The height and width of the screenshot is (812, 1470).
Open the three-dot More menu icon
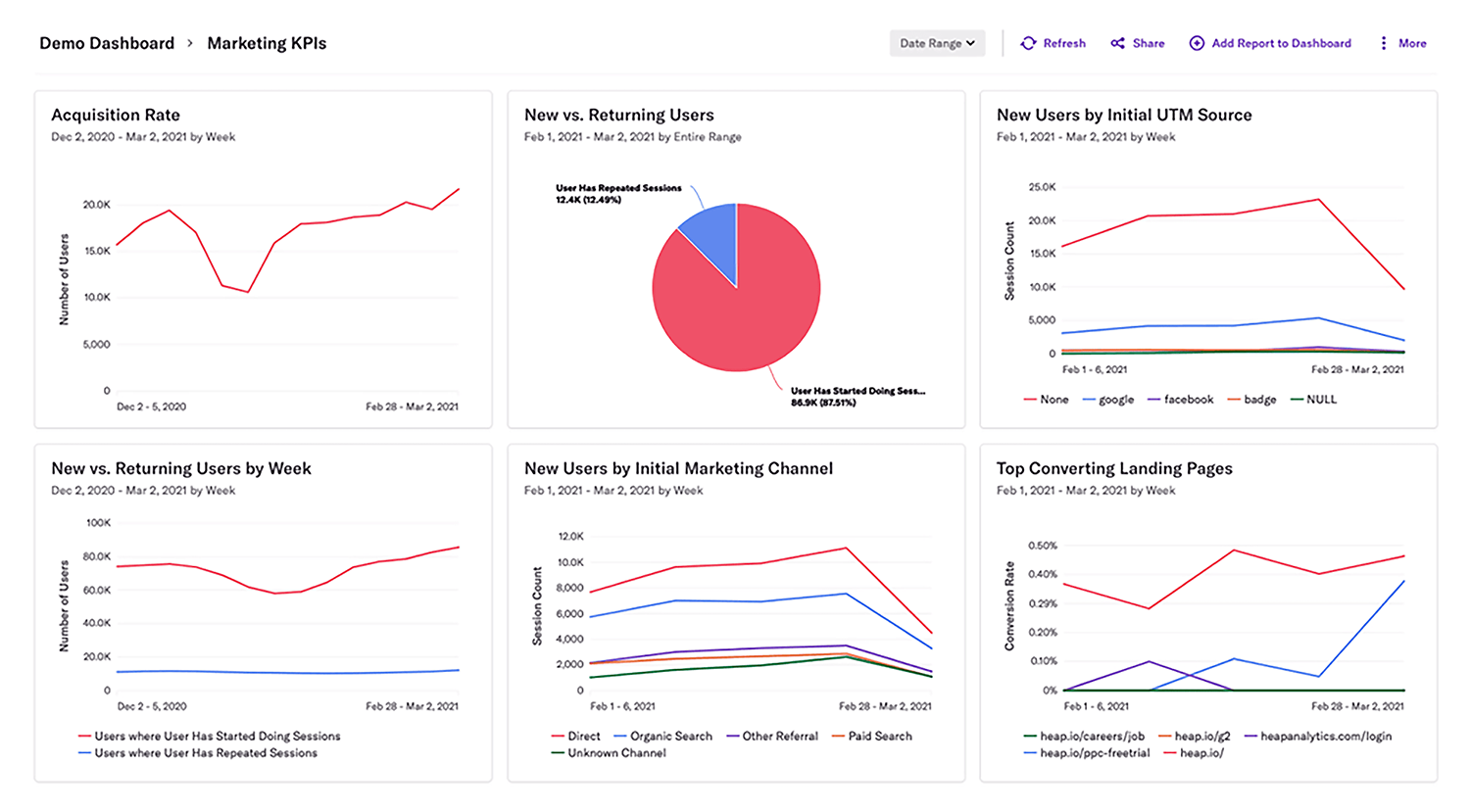pos(1383,43)
